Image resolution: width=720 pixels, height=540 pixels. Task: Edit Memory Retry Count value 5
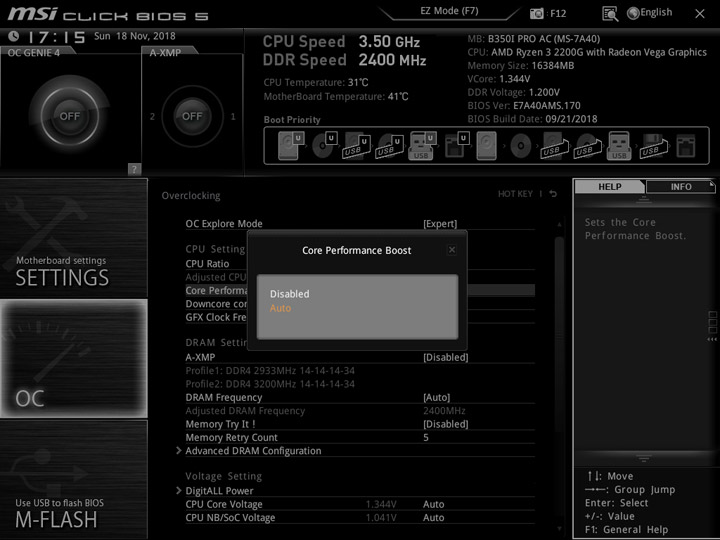coord(426,437)
